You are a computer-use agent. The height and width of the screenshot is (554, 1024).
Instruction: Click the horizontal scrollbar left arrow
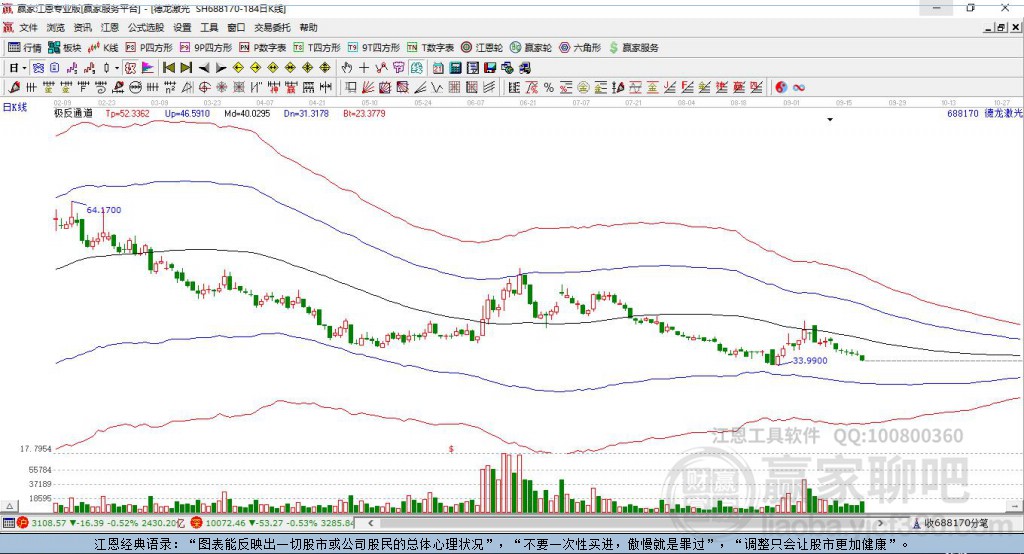(x=370, y=523)
